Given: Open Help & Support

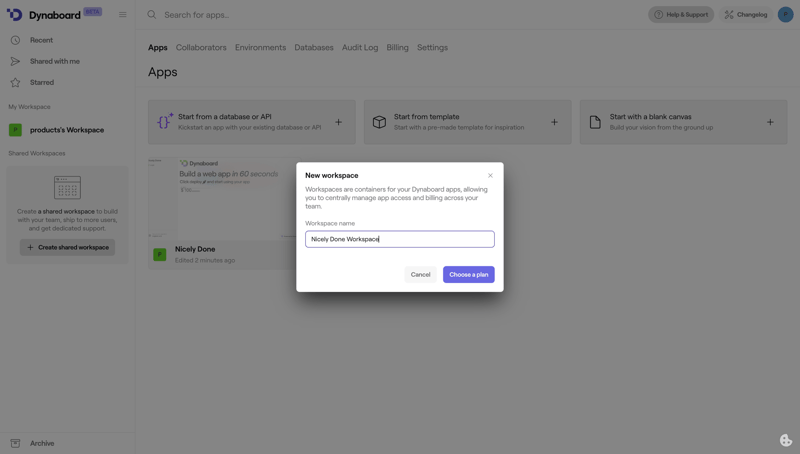Looking at the screenshot, I should pyautogui.click(x=681, y=15).
